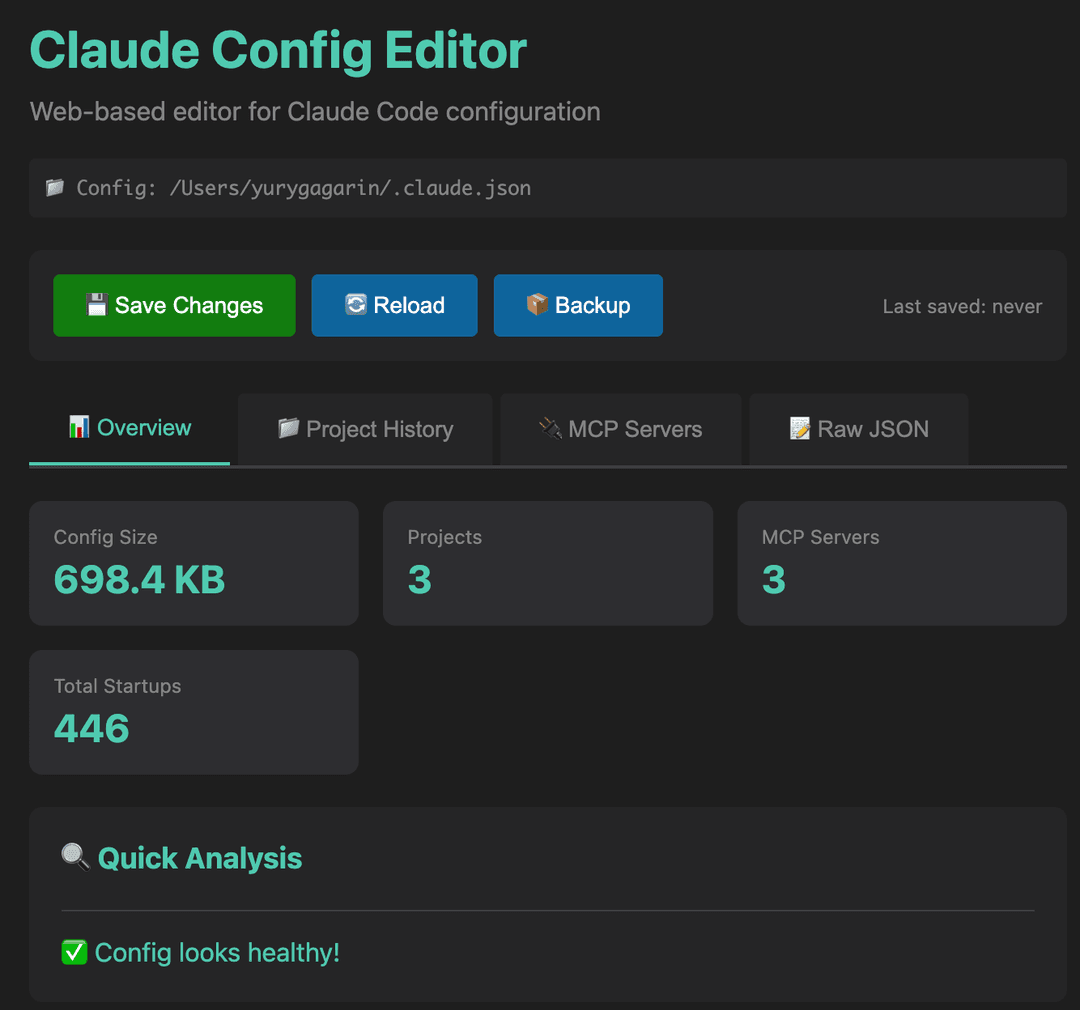This screenshot has height=1010, width=1080.
Task: Click the 'Config looks healthy!' message
Action: (x=217, y=953)
